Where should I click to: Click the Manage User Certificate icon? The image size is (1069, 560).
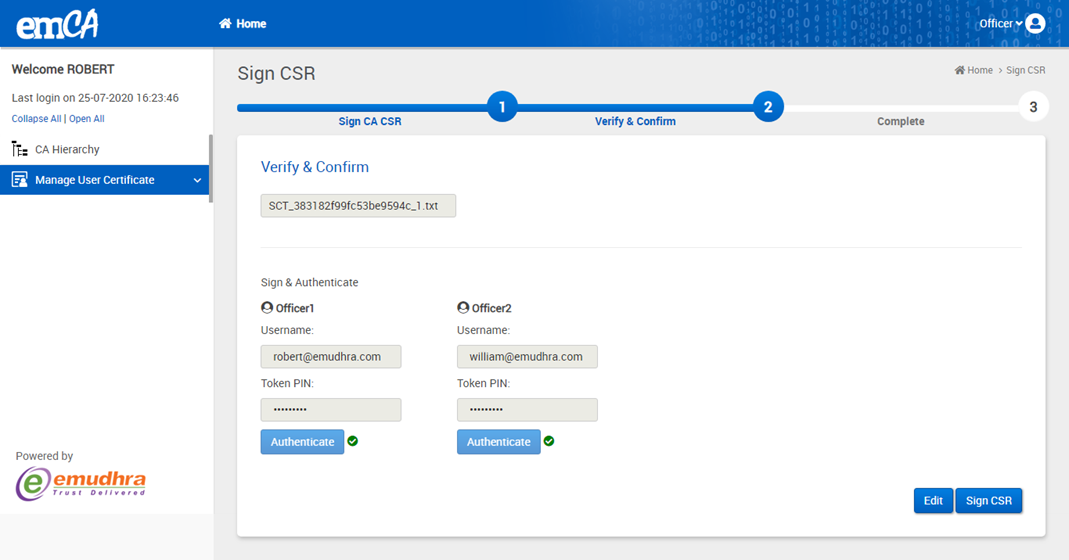coord(19,180)
